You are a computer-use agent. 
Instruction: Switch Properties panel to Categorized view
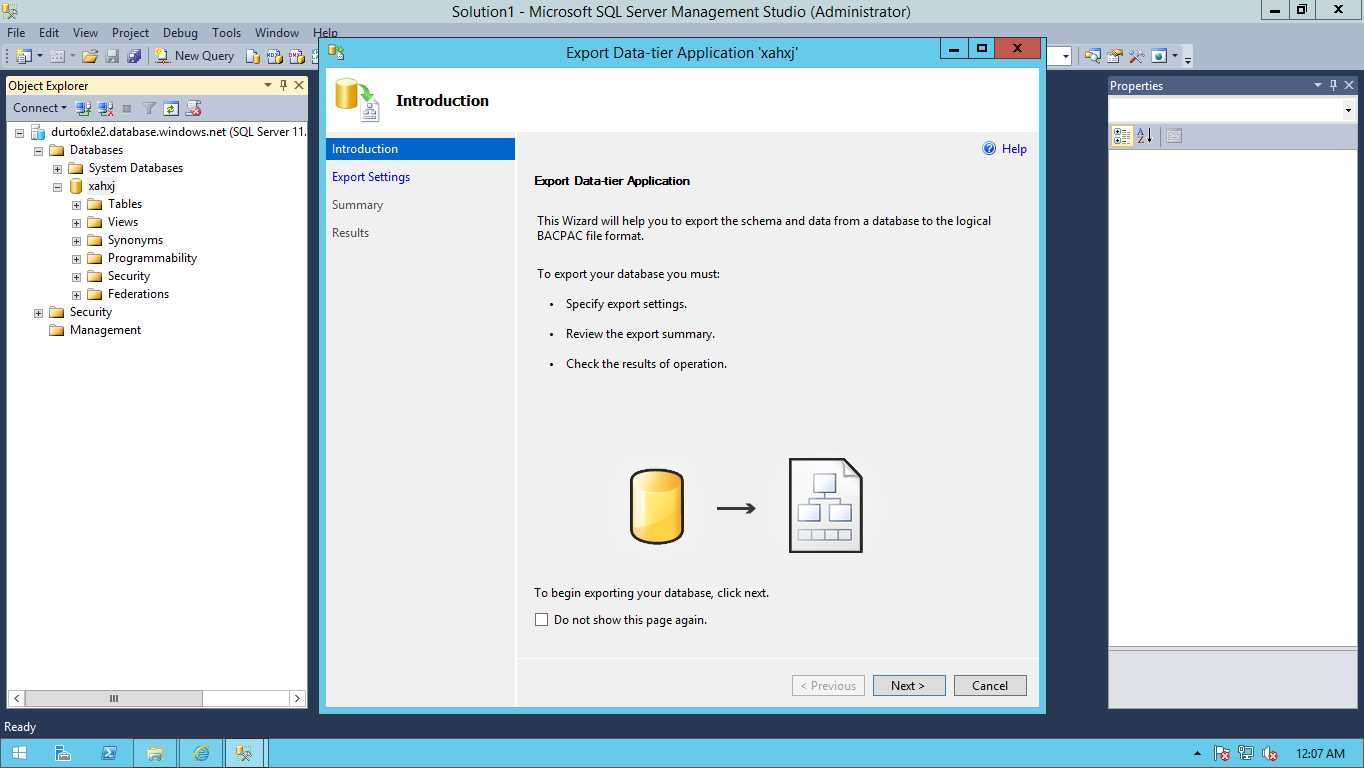click(1122, 136)
